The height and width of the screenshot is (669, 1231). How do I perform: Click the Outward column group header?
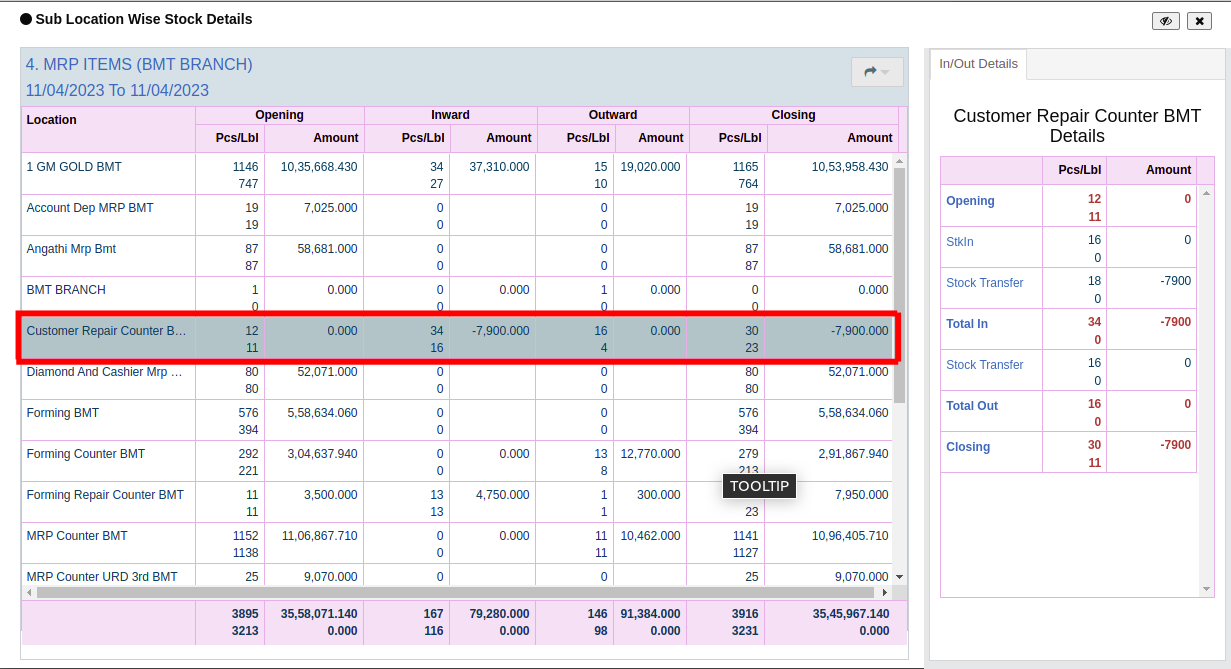point(613,115)
